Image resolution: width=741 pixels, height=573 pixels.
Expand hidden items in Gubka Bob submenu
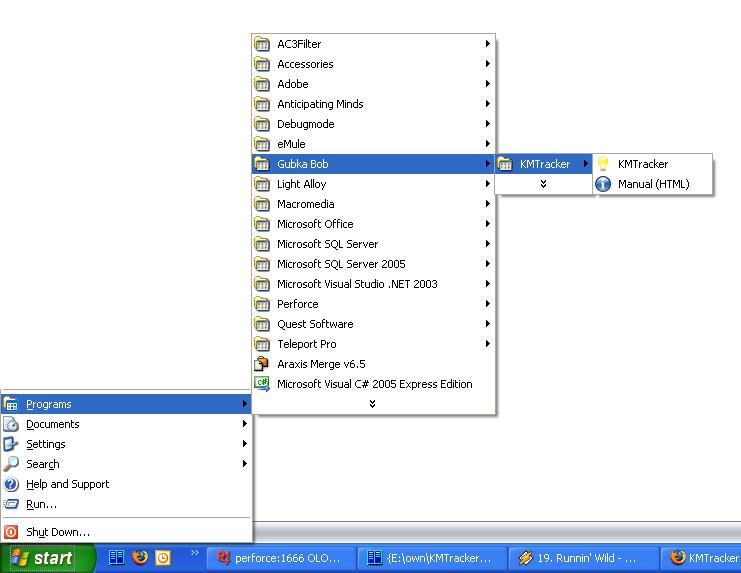tap(543, 184)
